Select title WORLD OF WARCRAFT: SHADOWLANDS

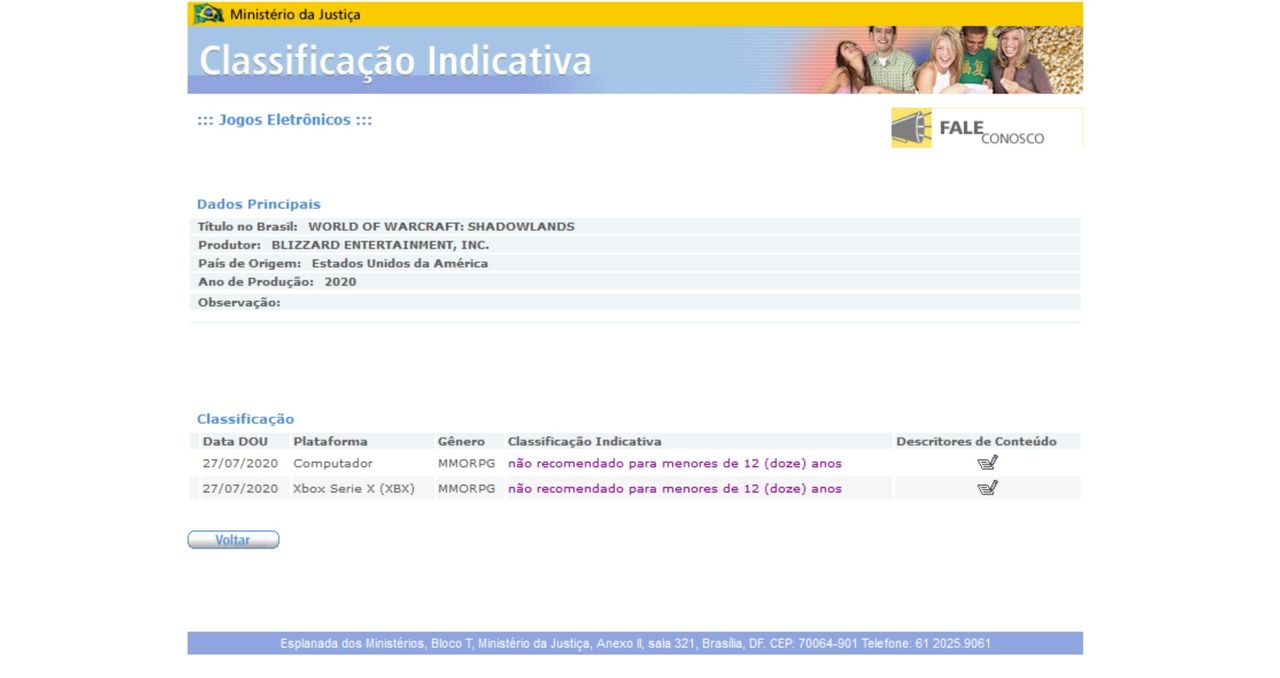coord(441,227)
